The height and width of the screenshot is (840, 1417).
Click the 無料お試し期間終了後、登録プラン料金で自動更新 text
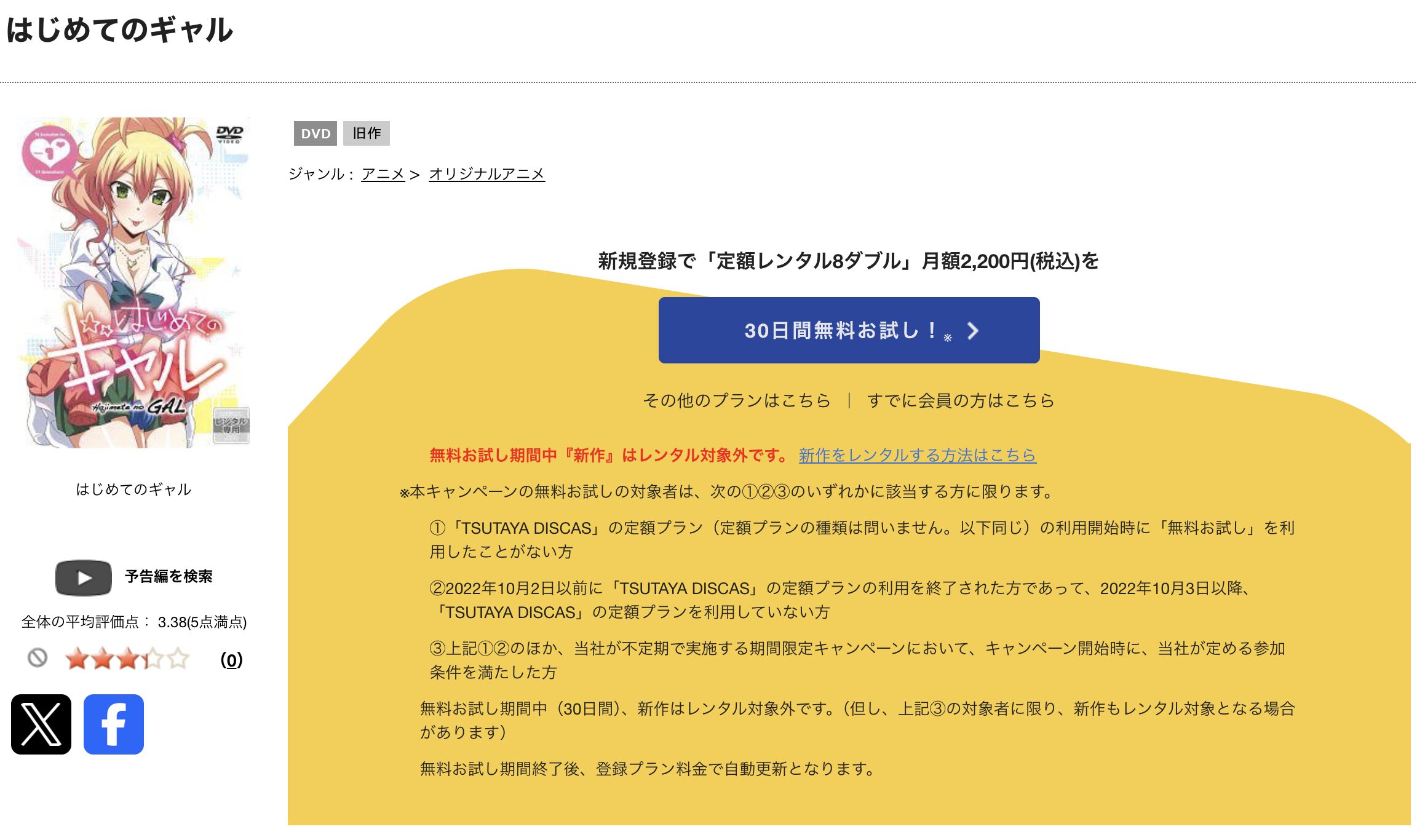pyautogui.click(x=648, y=769)
